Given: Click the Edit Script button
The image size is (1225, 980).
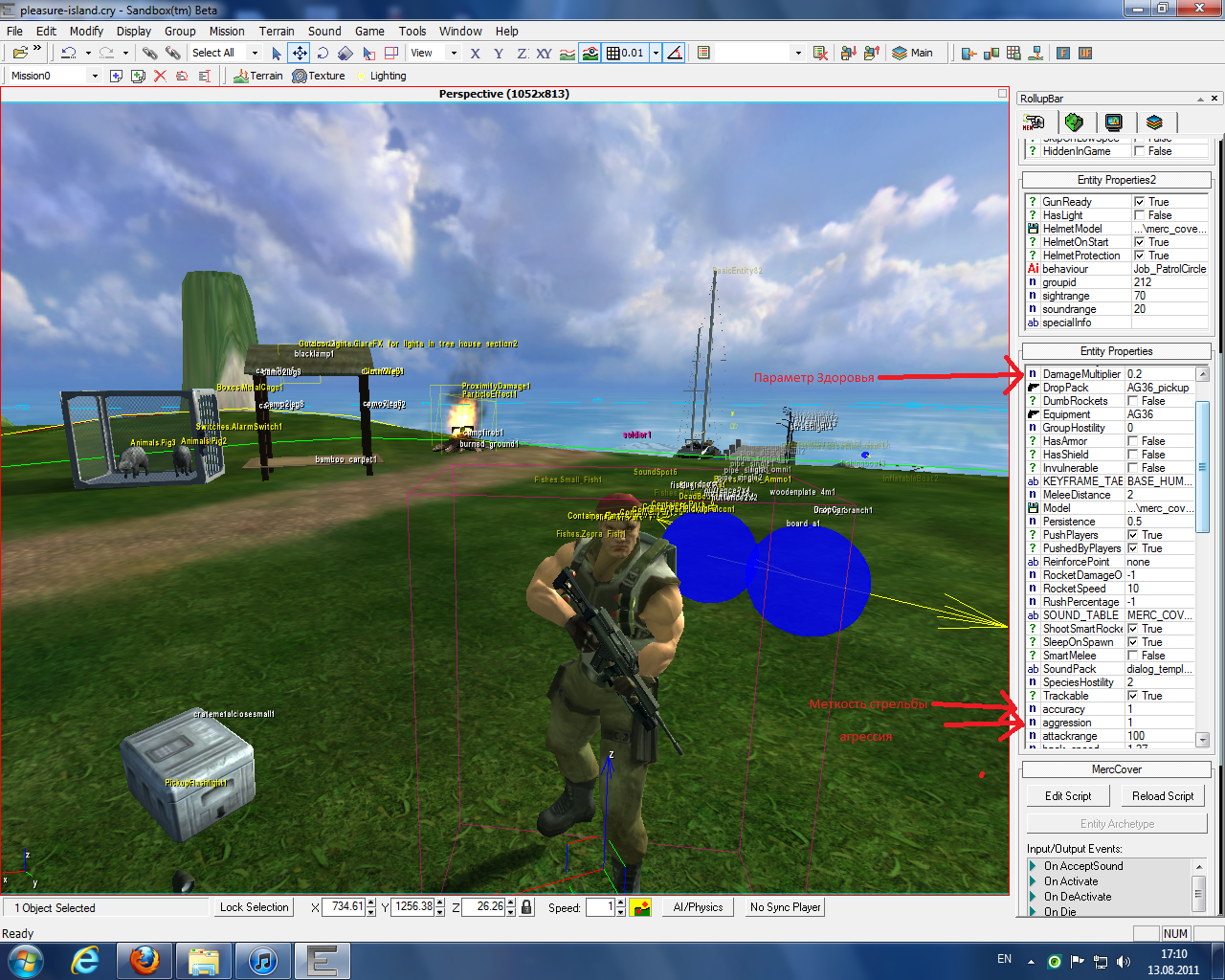Looking at the screenshot, I should point(1068,796).
